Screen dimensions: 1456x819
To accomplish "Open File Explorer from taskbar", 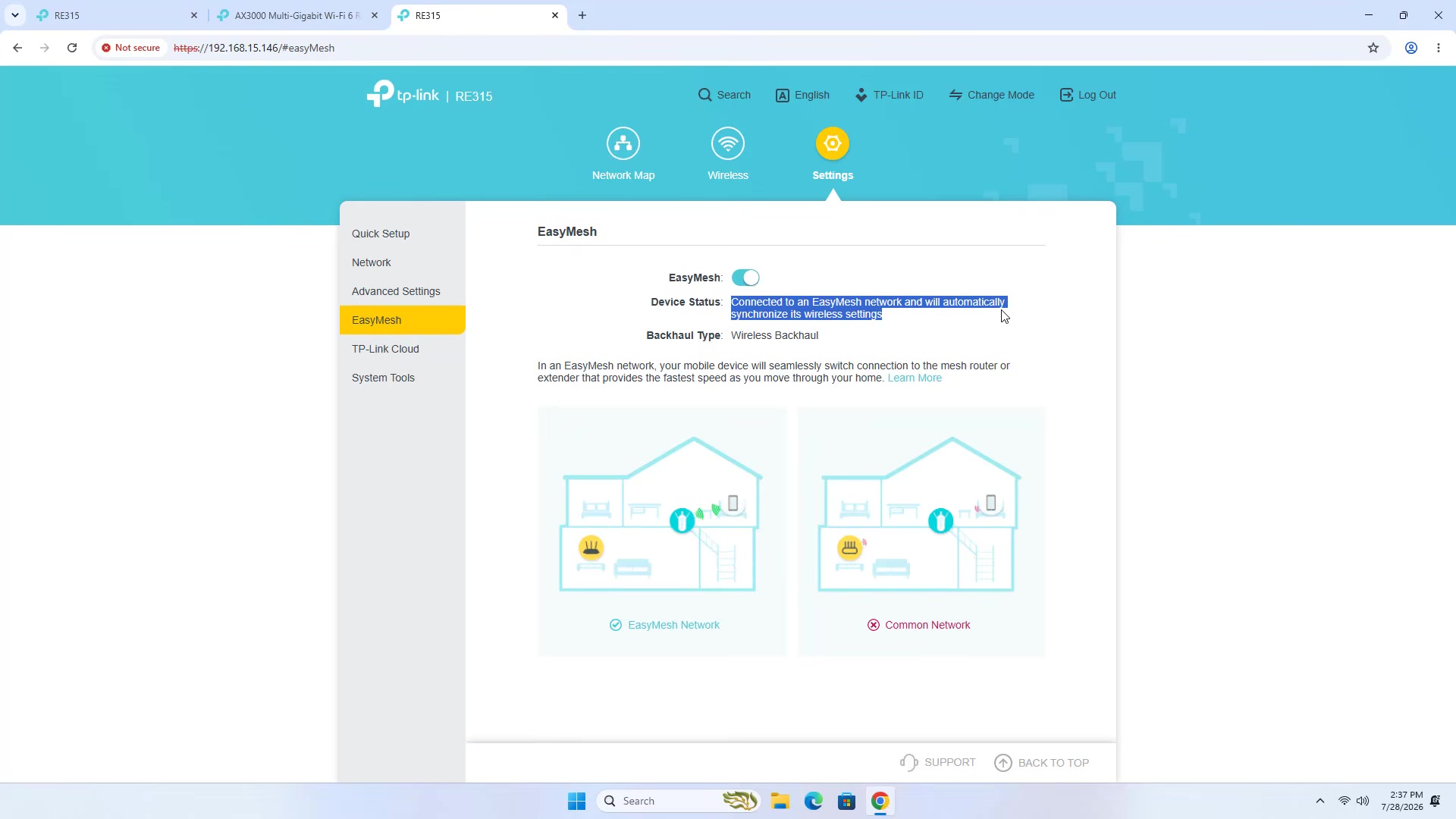I will (780, 801).
